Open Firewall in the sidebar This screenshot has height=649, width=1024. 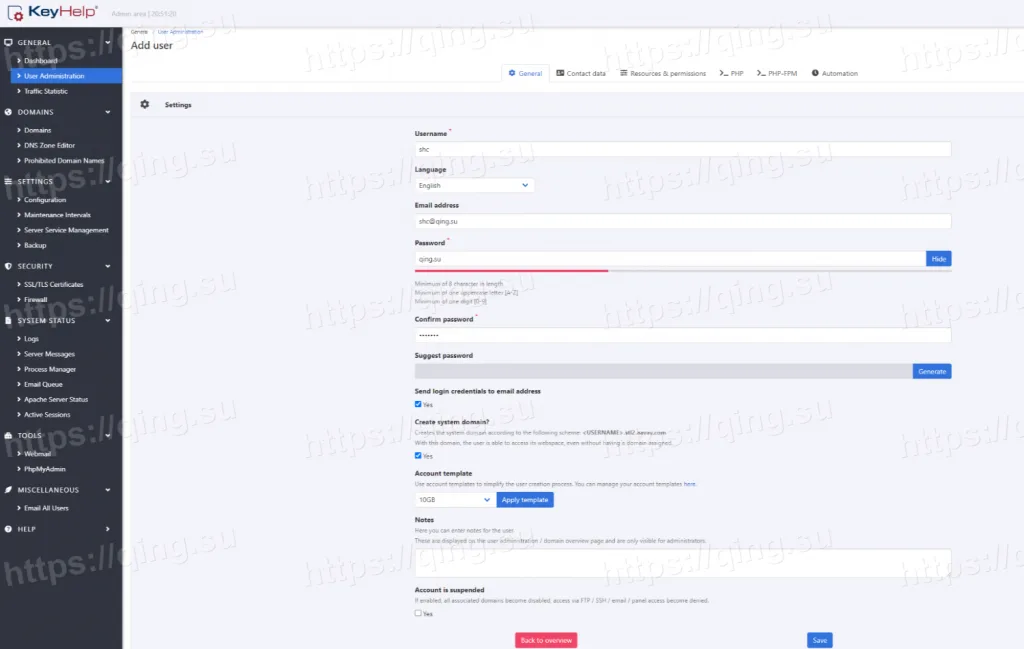(35, 300)
